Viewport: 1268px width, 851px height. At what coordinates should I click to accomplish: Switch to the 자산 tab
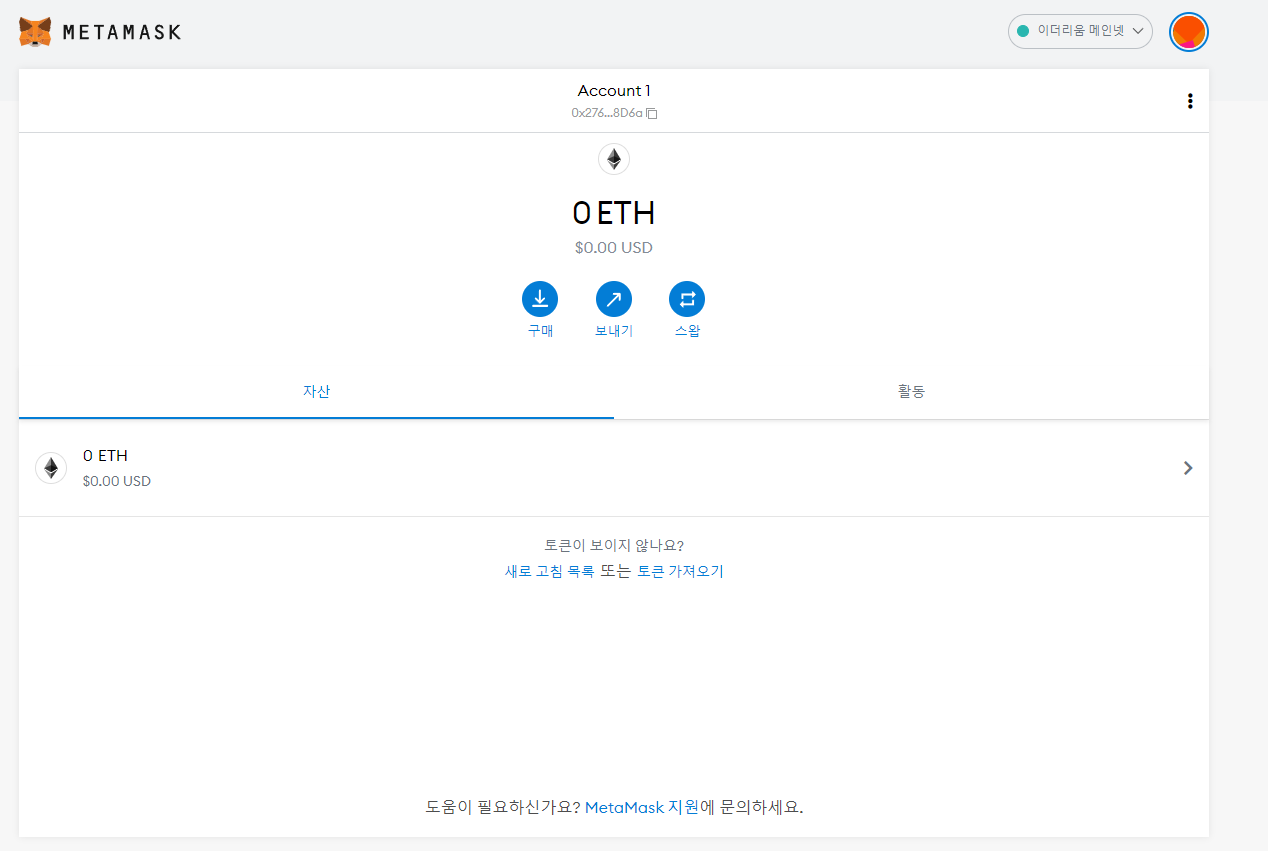tap(316, 391)
